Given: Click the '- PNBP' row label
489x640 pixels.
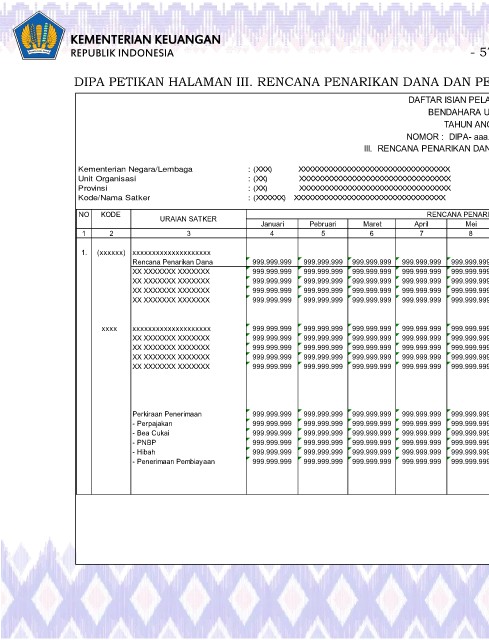Looking at the screenshot, I should coord(144,442).
